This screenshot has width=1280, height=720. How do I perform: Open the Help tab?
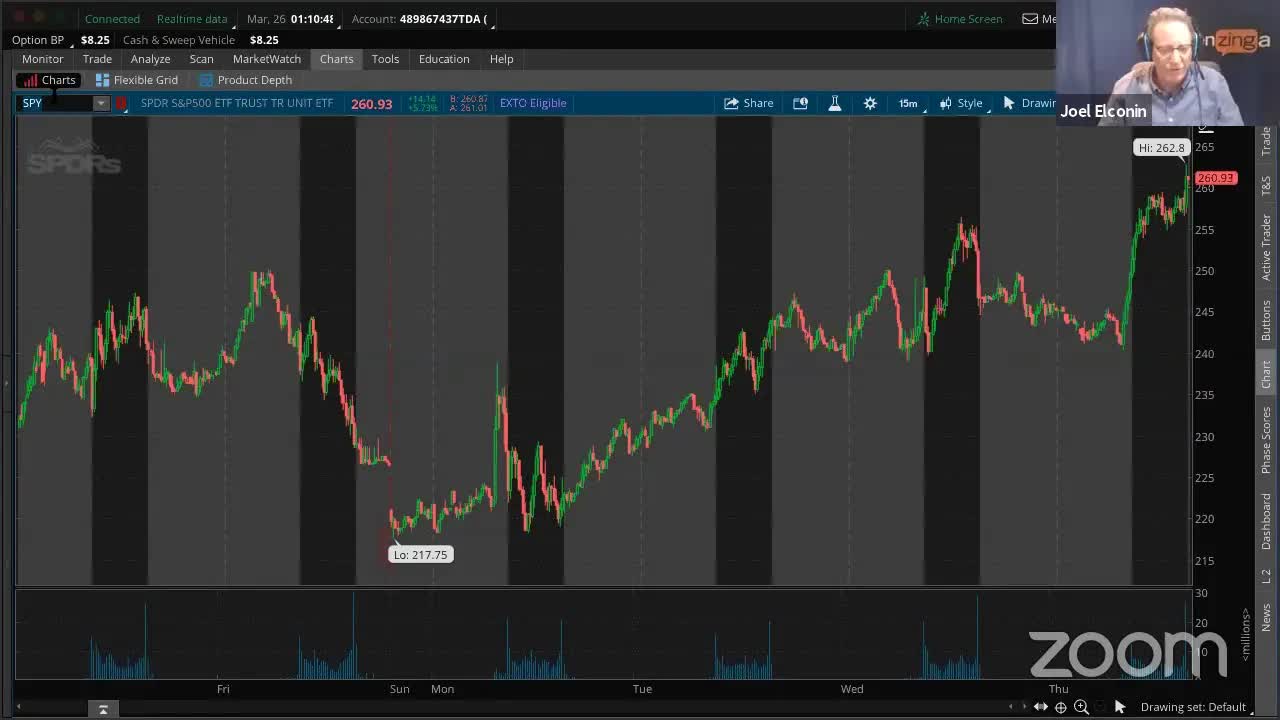501,59
